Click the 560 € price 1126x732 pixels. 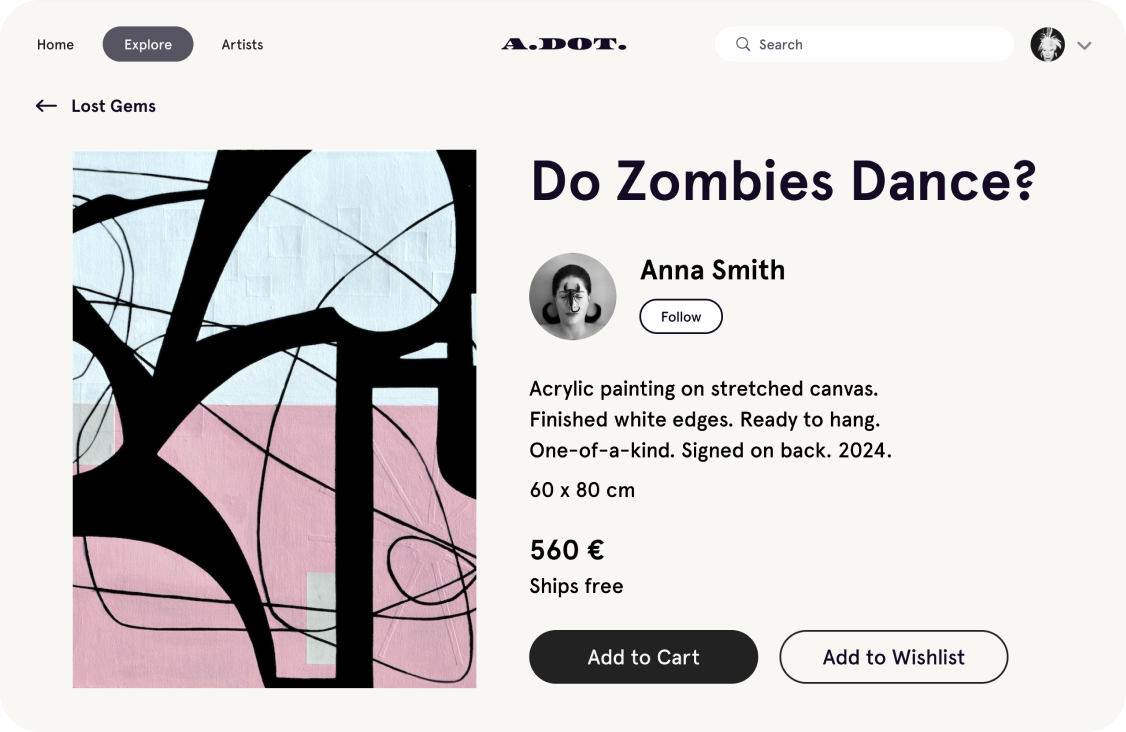click(x=566, y=550)
